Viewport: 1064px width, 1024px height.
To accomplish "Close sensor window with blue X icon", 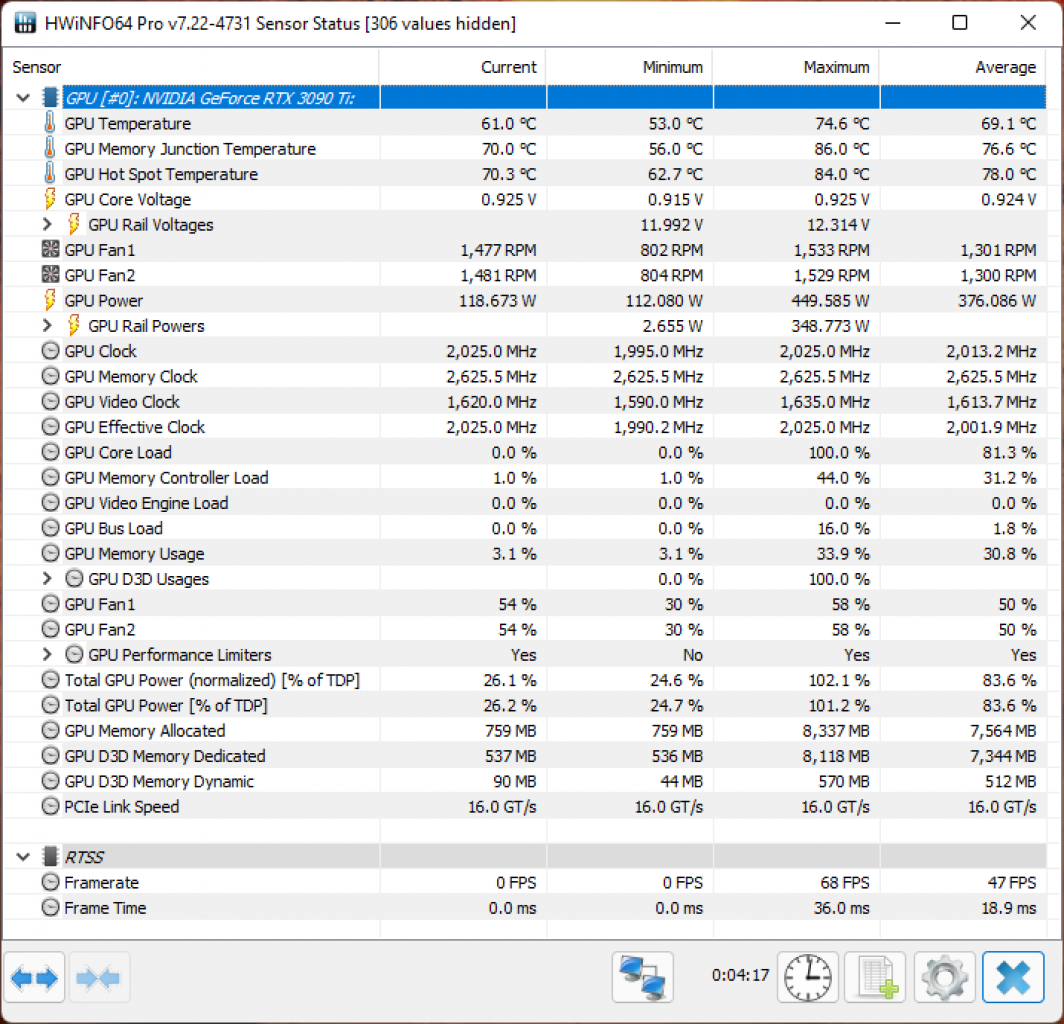I will click(1012, 977).
